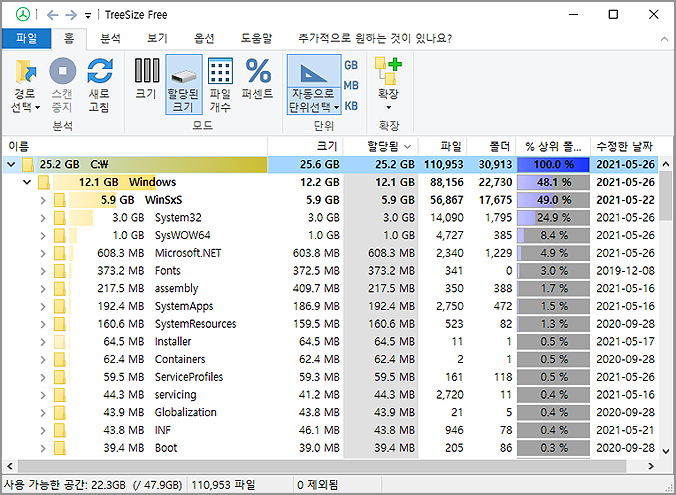Expand the System32 folder
Viewport: 676px width, 495px height.
[x=43, y=218]
